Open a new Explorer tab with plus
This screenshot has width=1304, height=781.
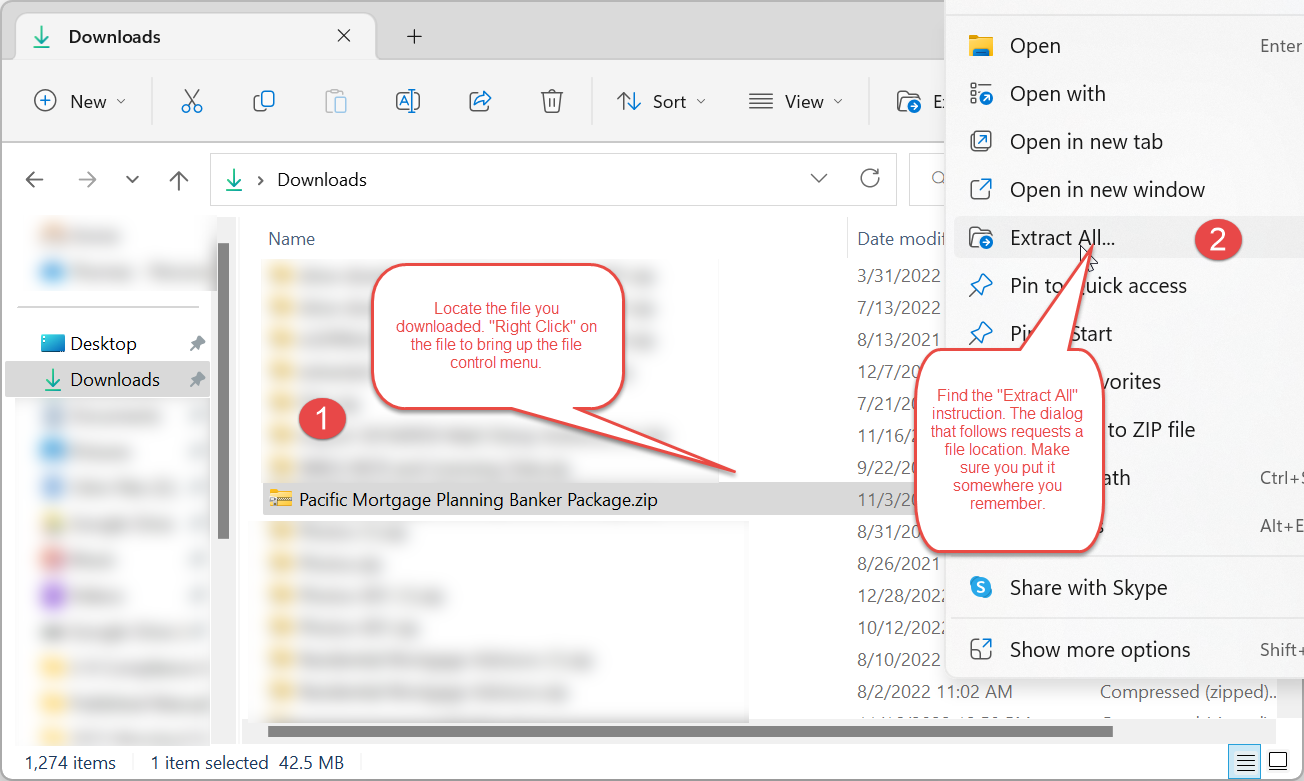414,37
